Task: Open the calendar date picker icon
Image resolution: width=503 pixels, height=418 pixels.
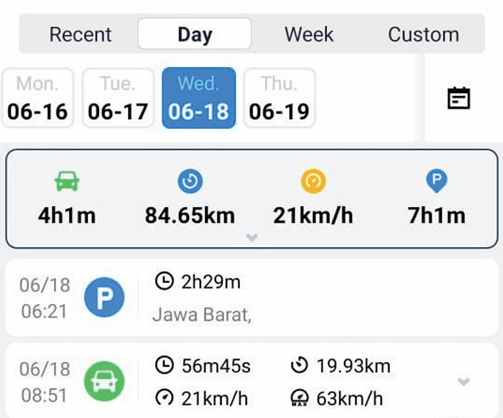Action: pyautogui.click(x=459, y=98)
